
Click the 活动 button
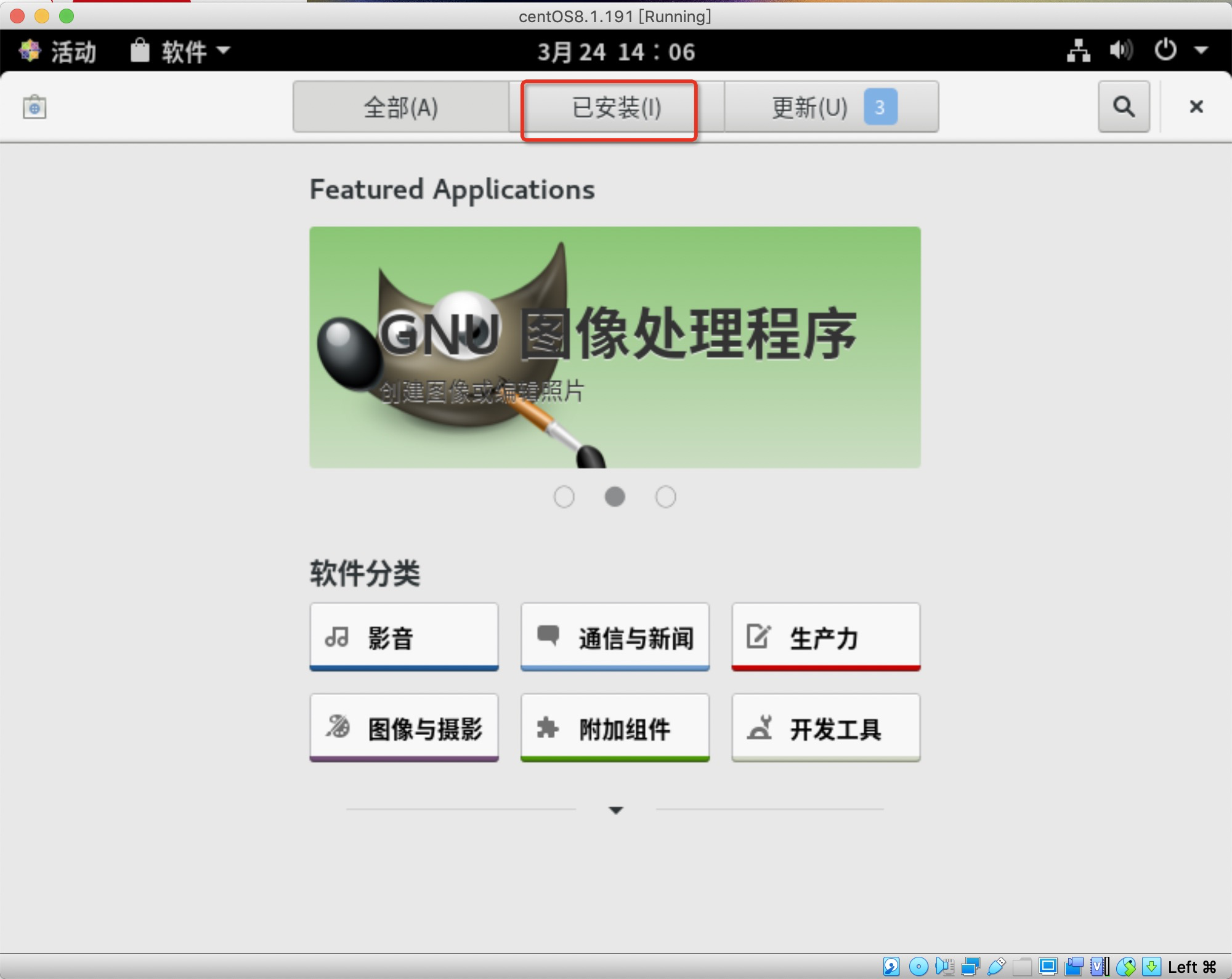(x=59, y=51)
